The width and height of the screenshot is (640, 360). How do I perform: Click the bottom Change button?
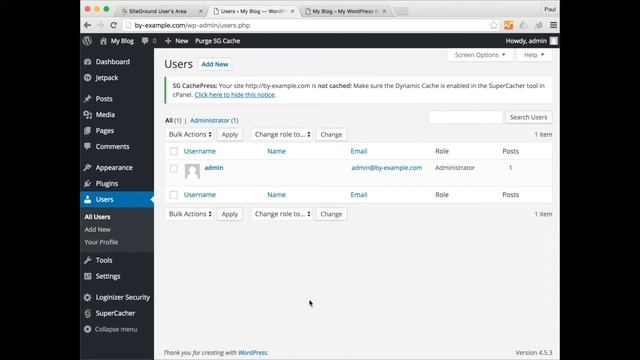tap(331, 214)
